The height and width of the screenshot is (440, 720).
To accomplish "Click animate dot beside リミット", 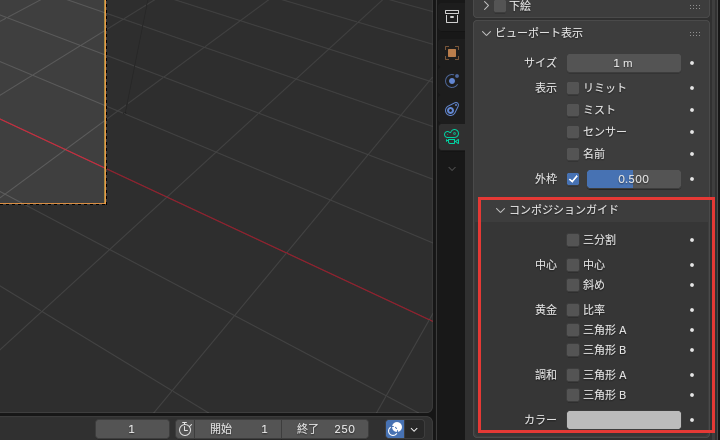I will (692, 88).
